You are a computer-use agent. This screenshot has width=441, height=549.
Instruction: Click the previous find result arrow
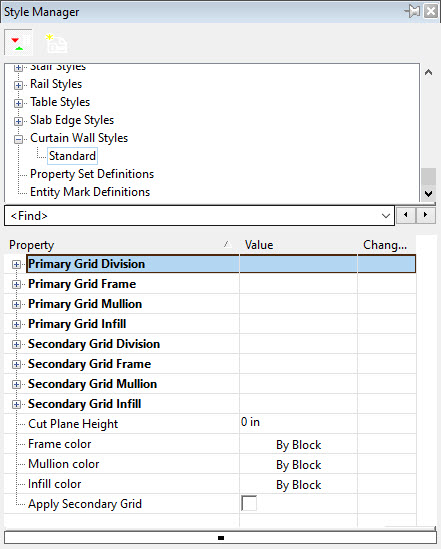[406, 215]
